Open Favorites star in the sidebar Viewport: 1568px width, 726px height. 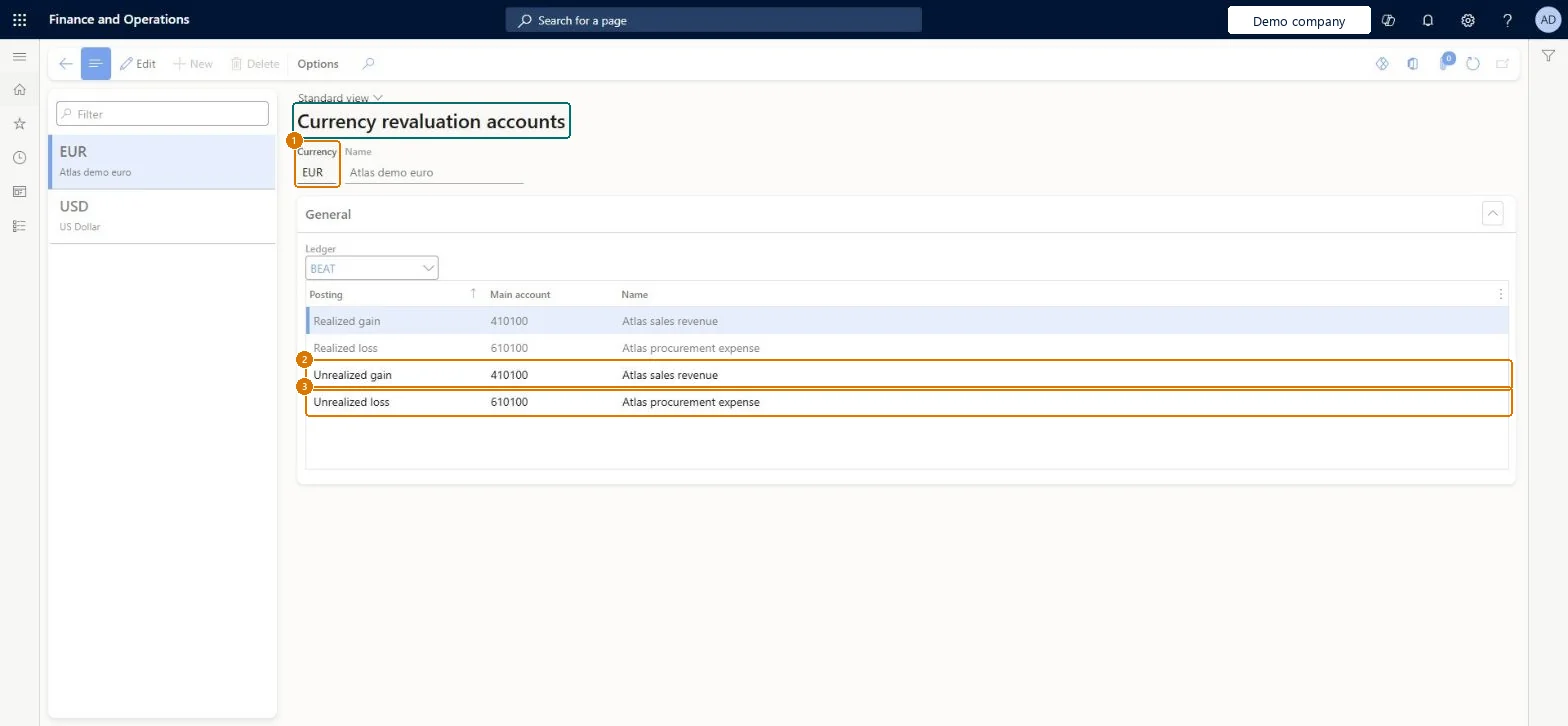(19, 124)
